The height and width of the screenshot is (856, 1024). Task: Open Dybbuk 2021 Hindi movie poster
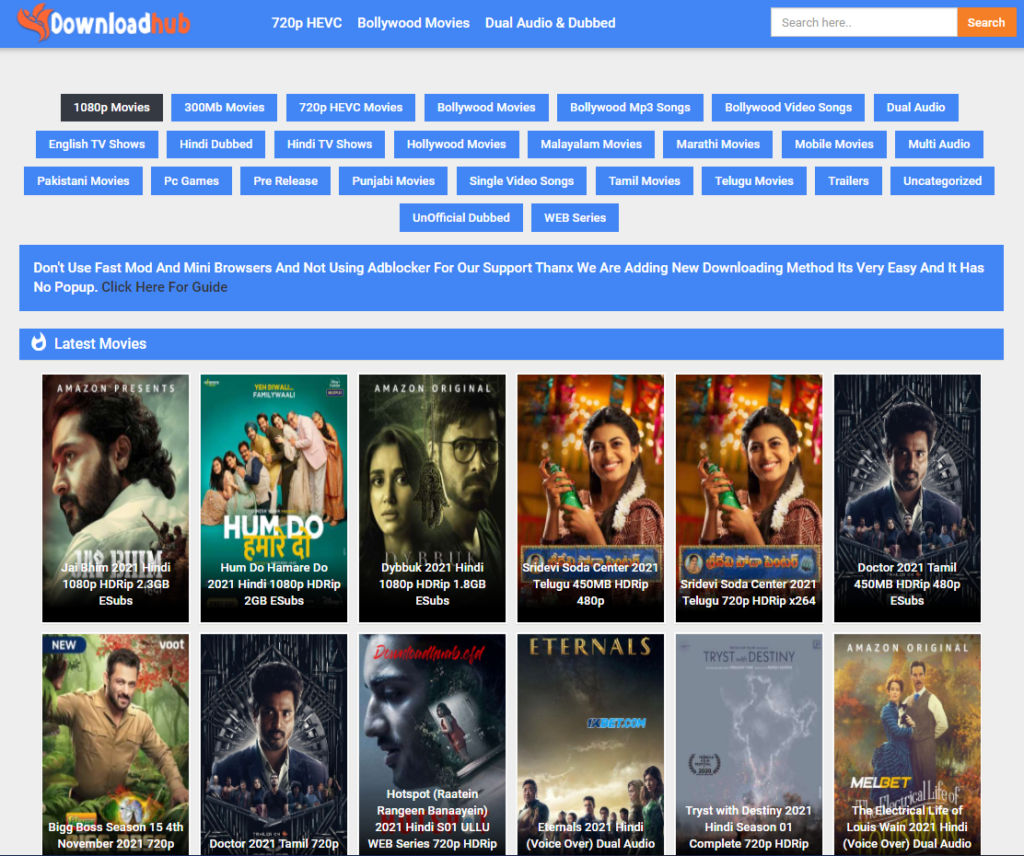click(432, 498)
